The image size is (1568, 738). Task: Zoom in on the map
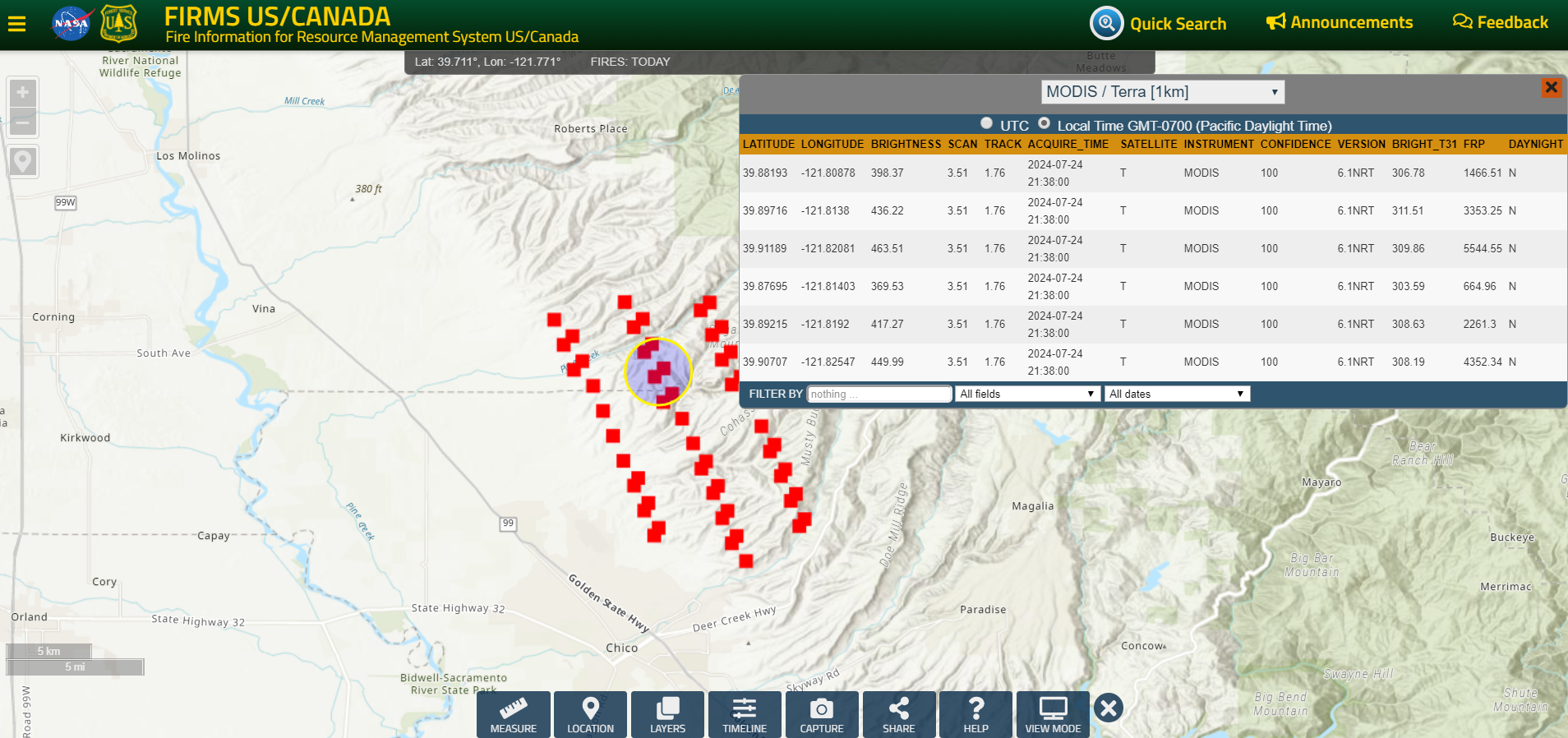23,92
